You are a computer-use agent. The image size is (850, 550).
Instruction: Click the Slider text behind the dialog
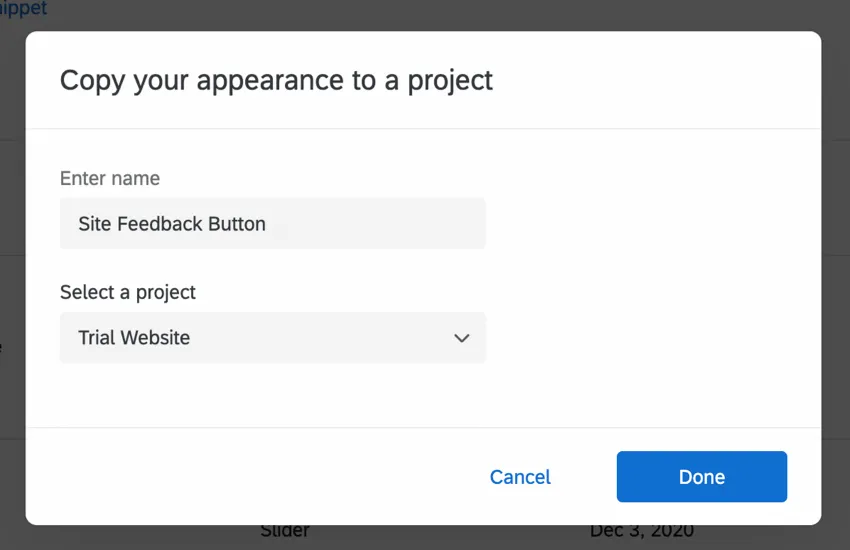tap(285, 532)
